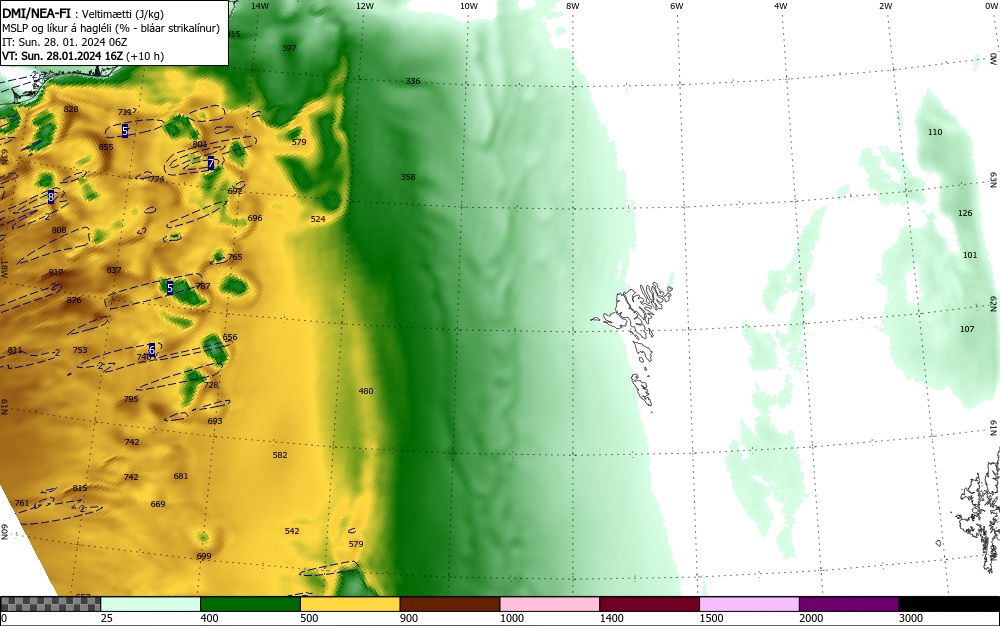Viewport: 1000px width, 626px height.
Task: Click the '2W' longitude label
Action: (885, 6)
